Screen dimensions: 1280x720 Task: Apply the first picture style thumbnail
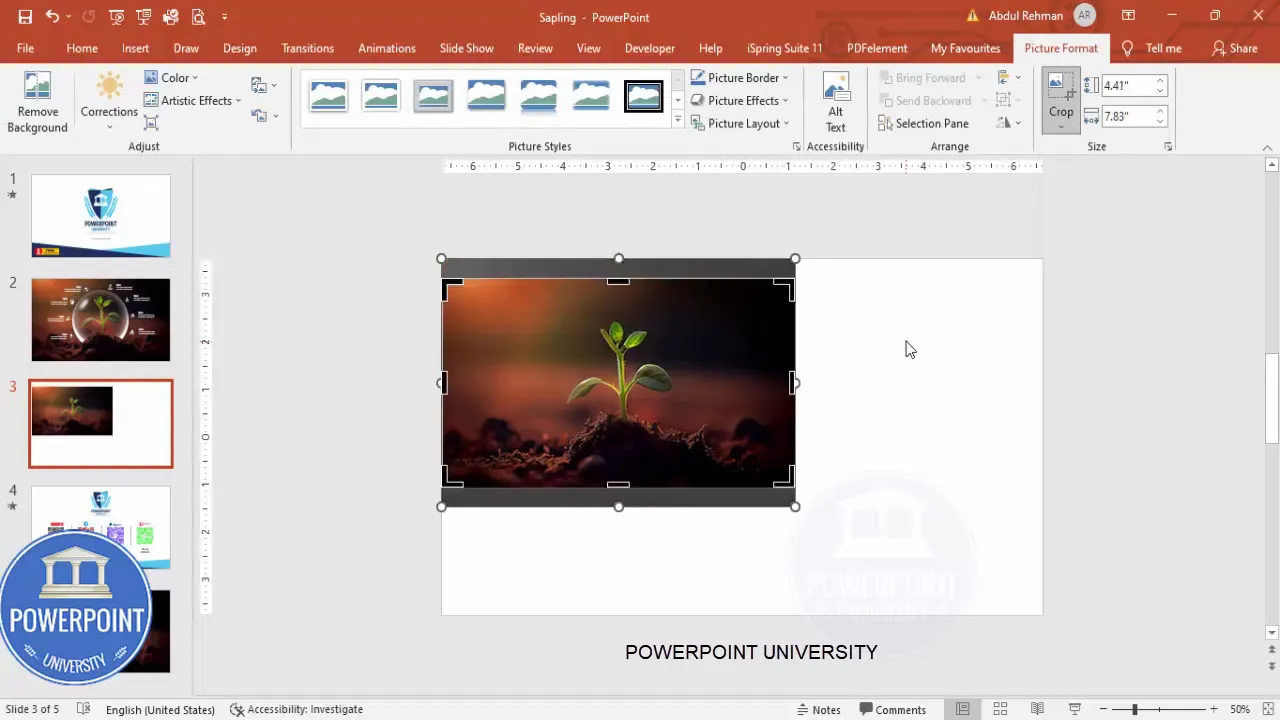(328, 96)
